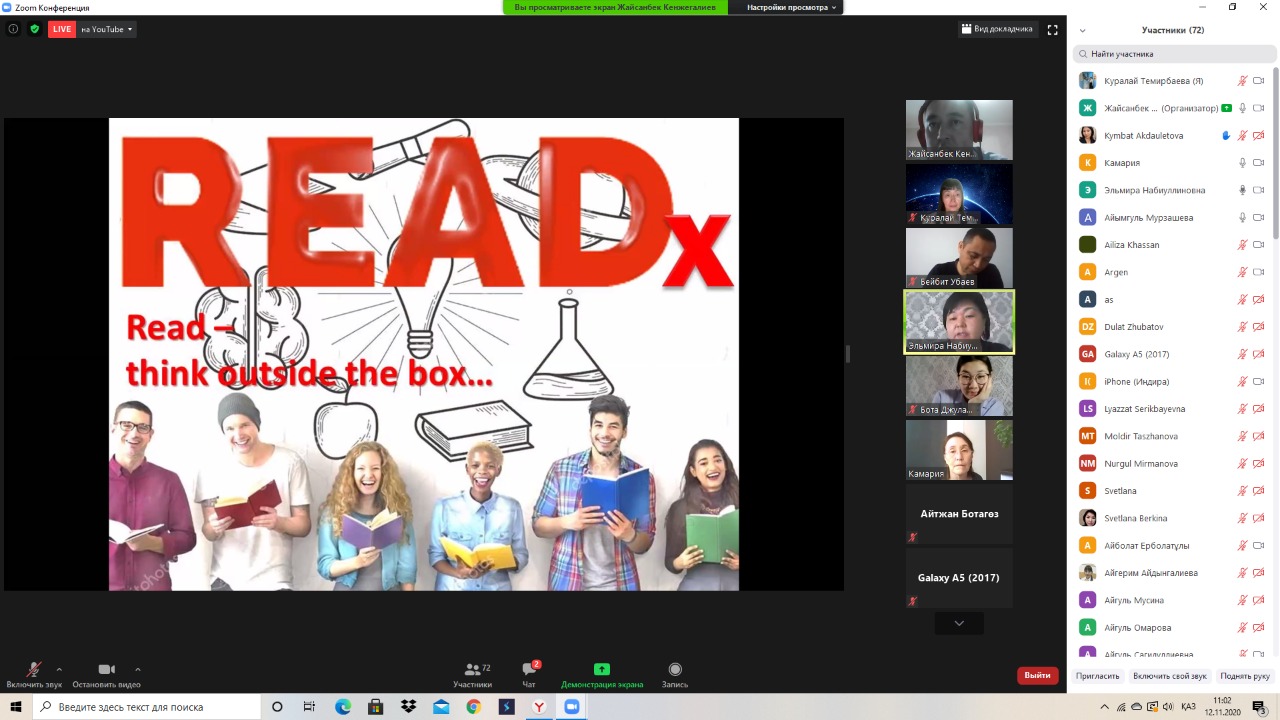The width and height of the screenshot is (1280, 720).
Task: Click the Пригласить invite button
Action: (x=1098, y=676)
